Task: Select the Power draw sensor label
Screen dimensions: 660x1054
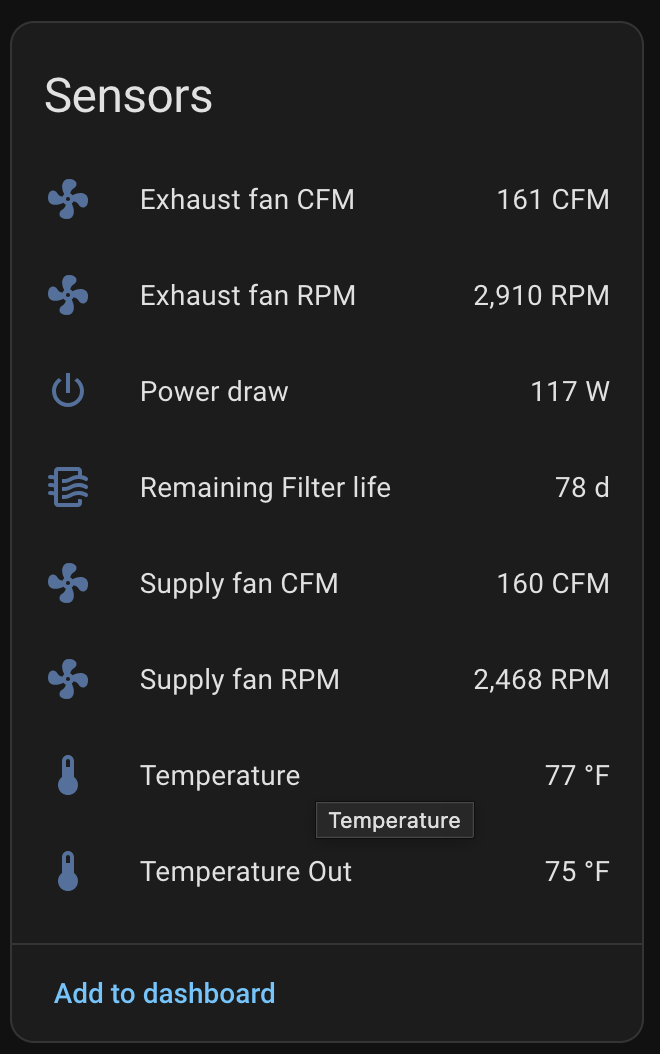Action: point(214,392)
